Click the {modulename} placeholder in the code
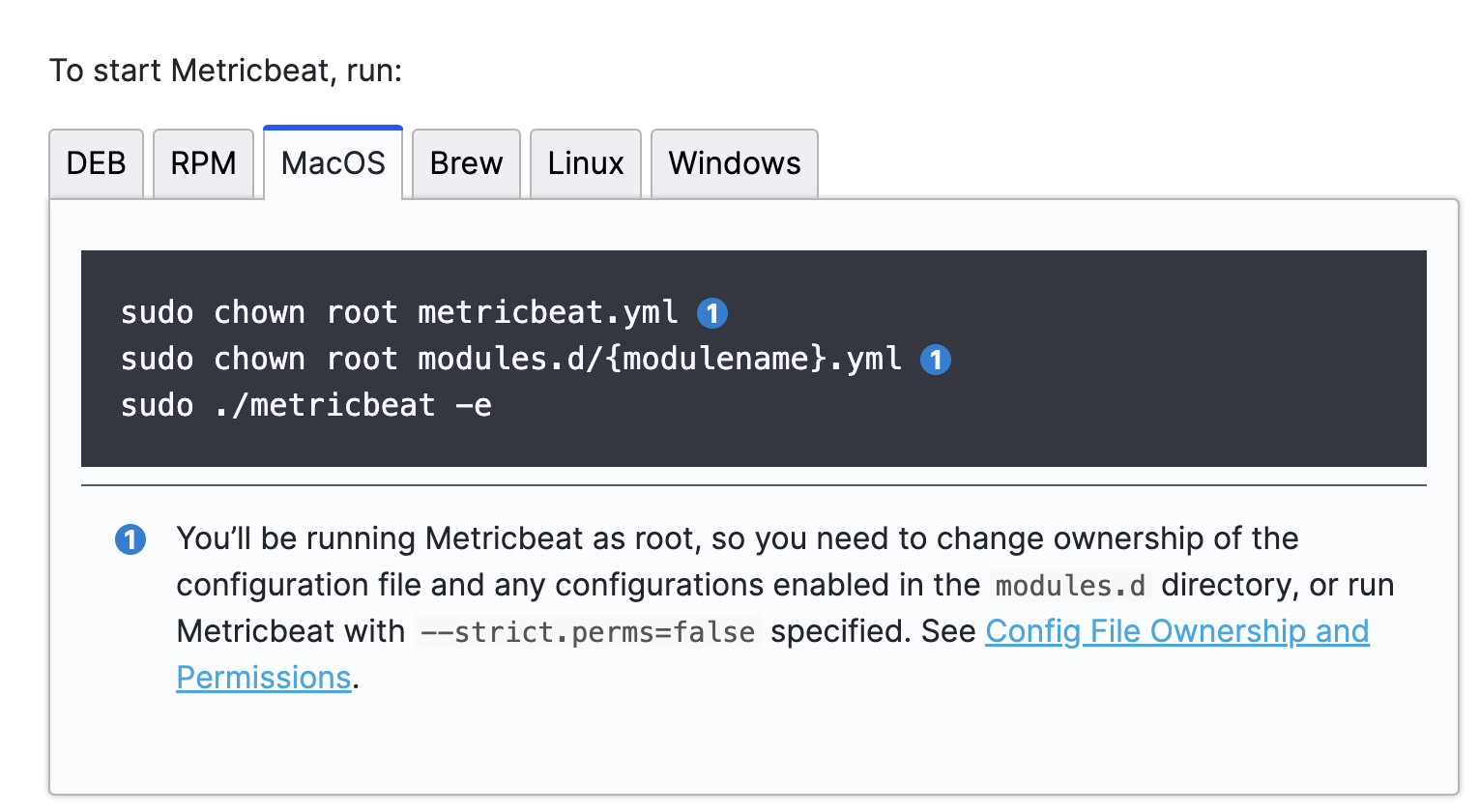The image size is (1479, 812). tap(716, 359)
